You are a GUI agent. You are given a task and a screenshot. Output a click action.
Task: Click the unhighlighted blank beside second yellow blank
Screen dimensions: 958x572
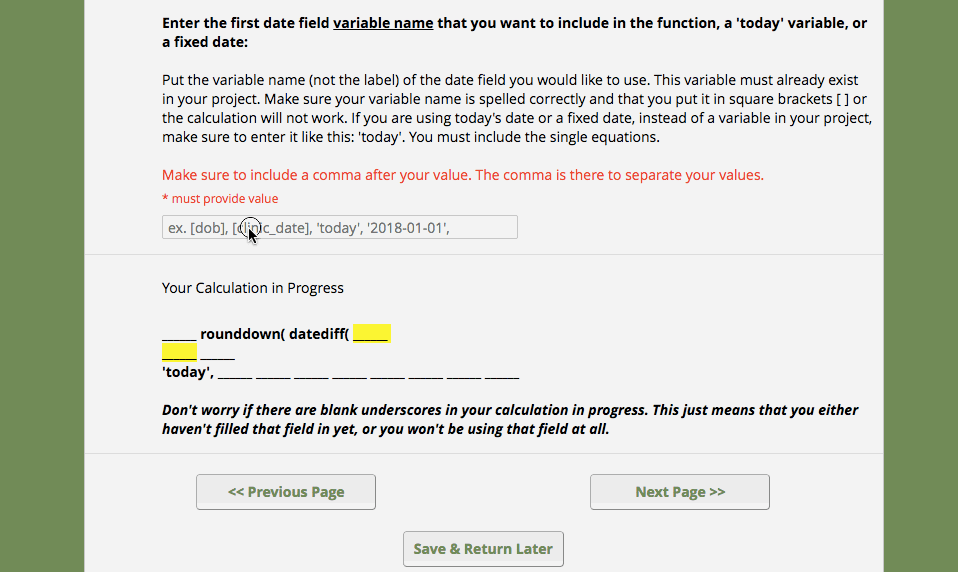218,353
